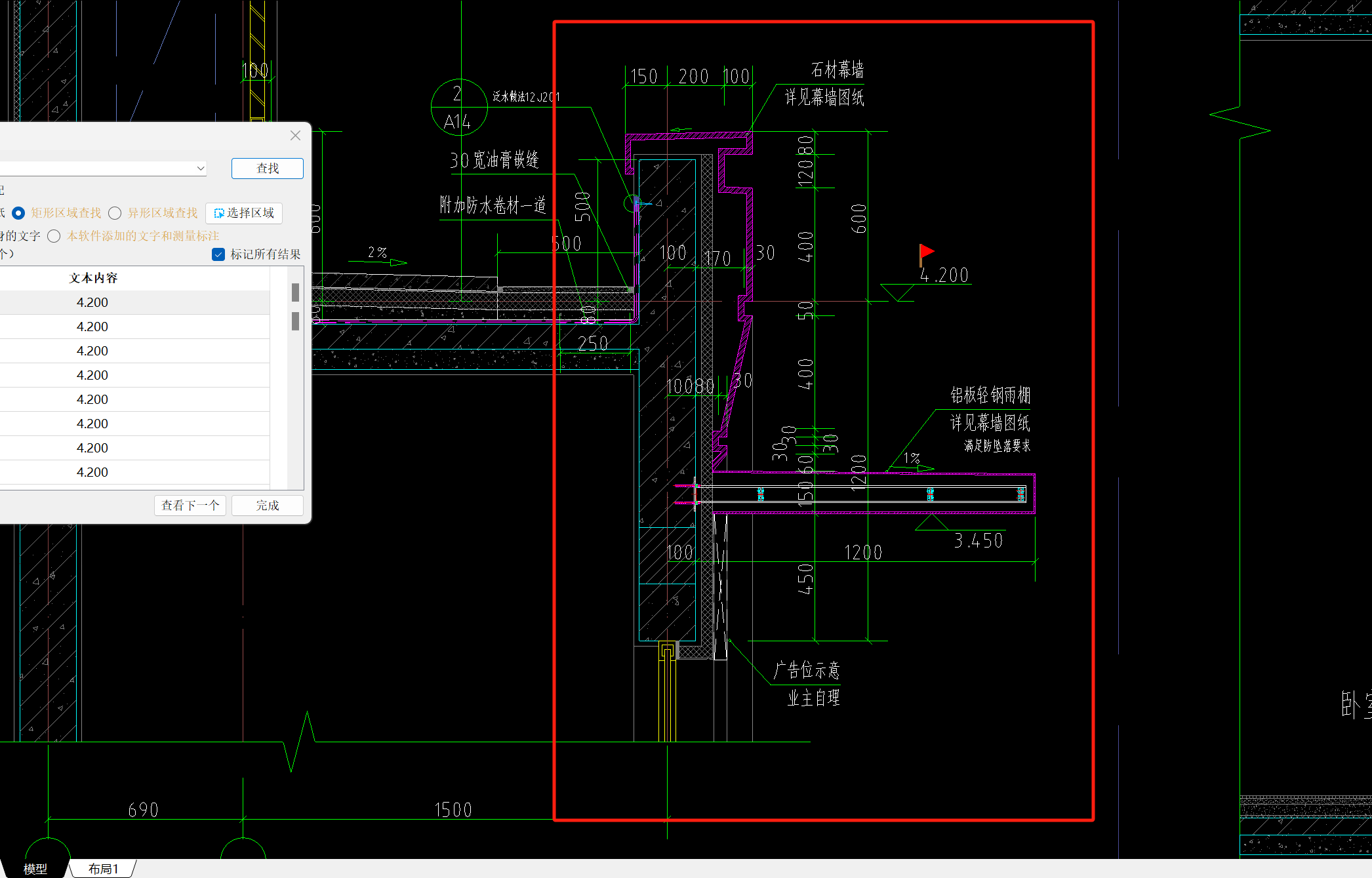Switch to the 布局1 tab
The height and width of the screenshot is (878, 1372).
click(104, 869)
